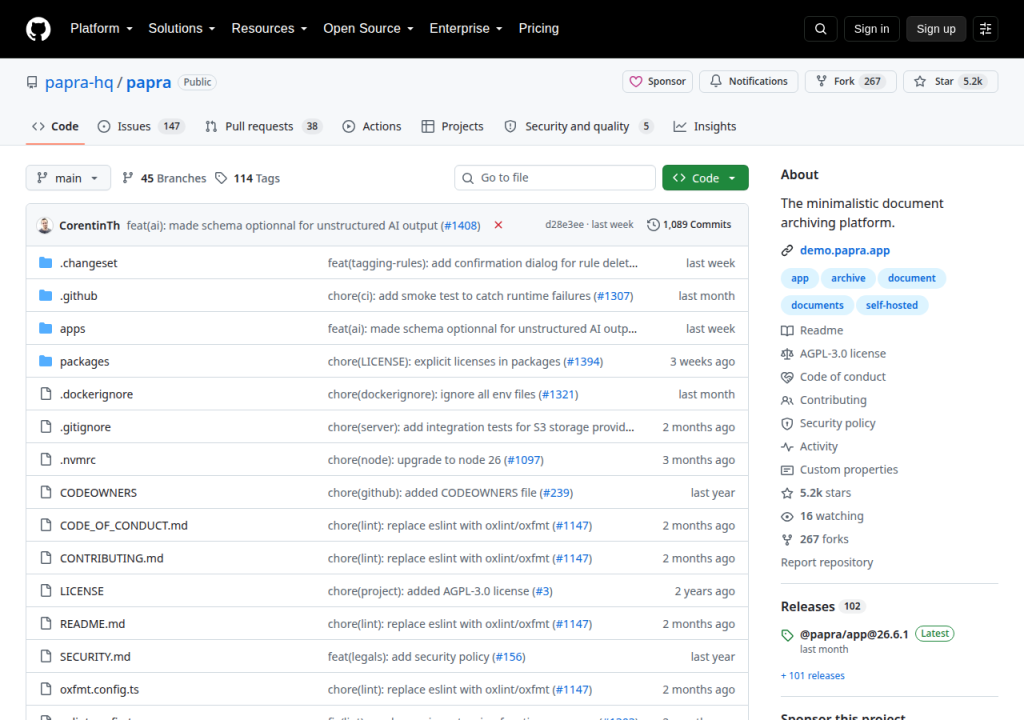Screen dimensions: 1024x720
Task: Click the .nvmrc file icon
Action: [x=46, y=459]
